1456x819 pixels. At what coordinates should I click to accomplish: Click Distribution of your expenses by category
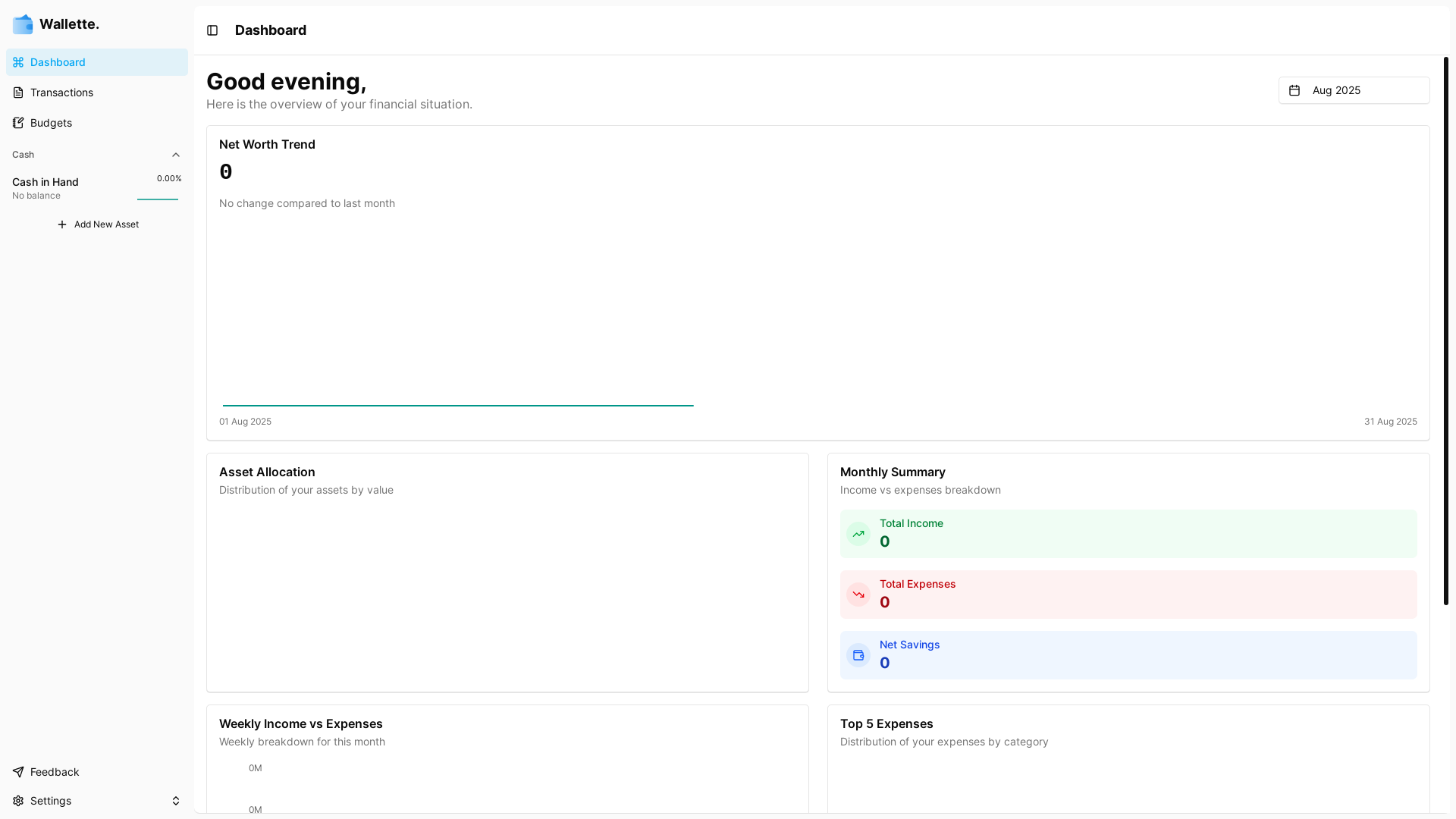[x=944, y=742]
